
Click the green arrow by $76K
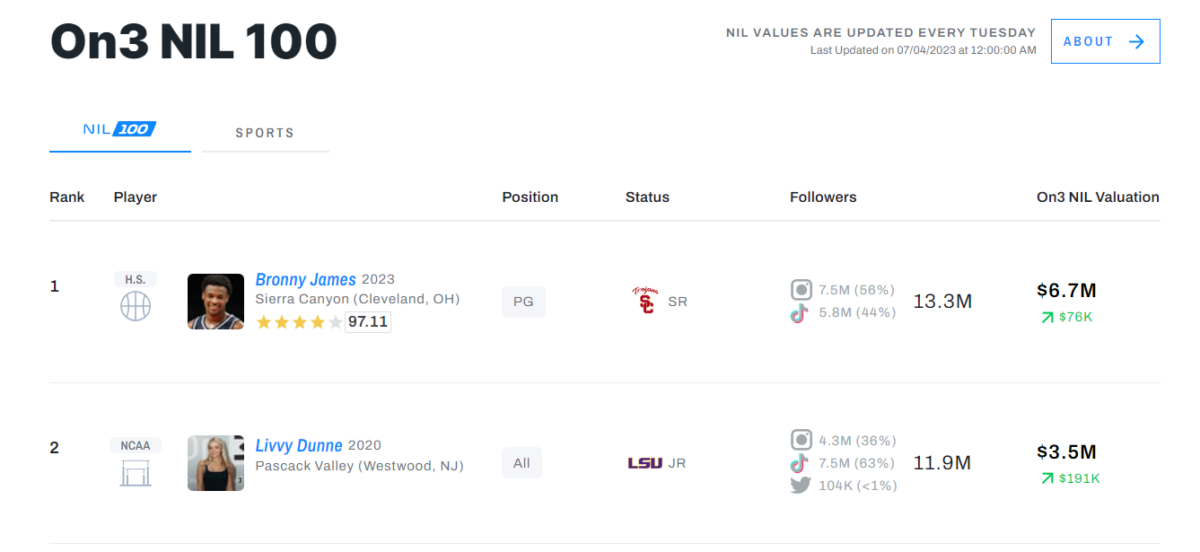pos(1047,317)
